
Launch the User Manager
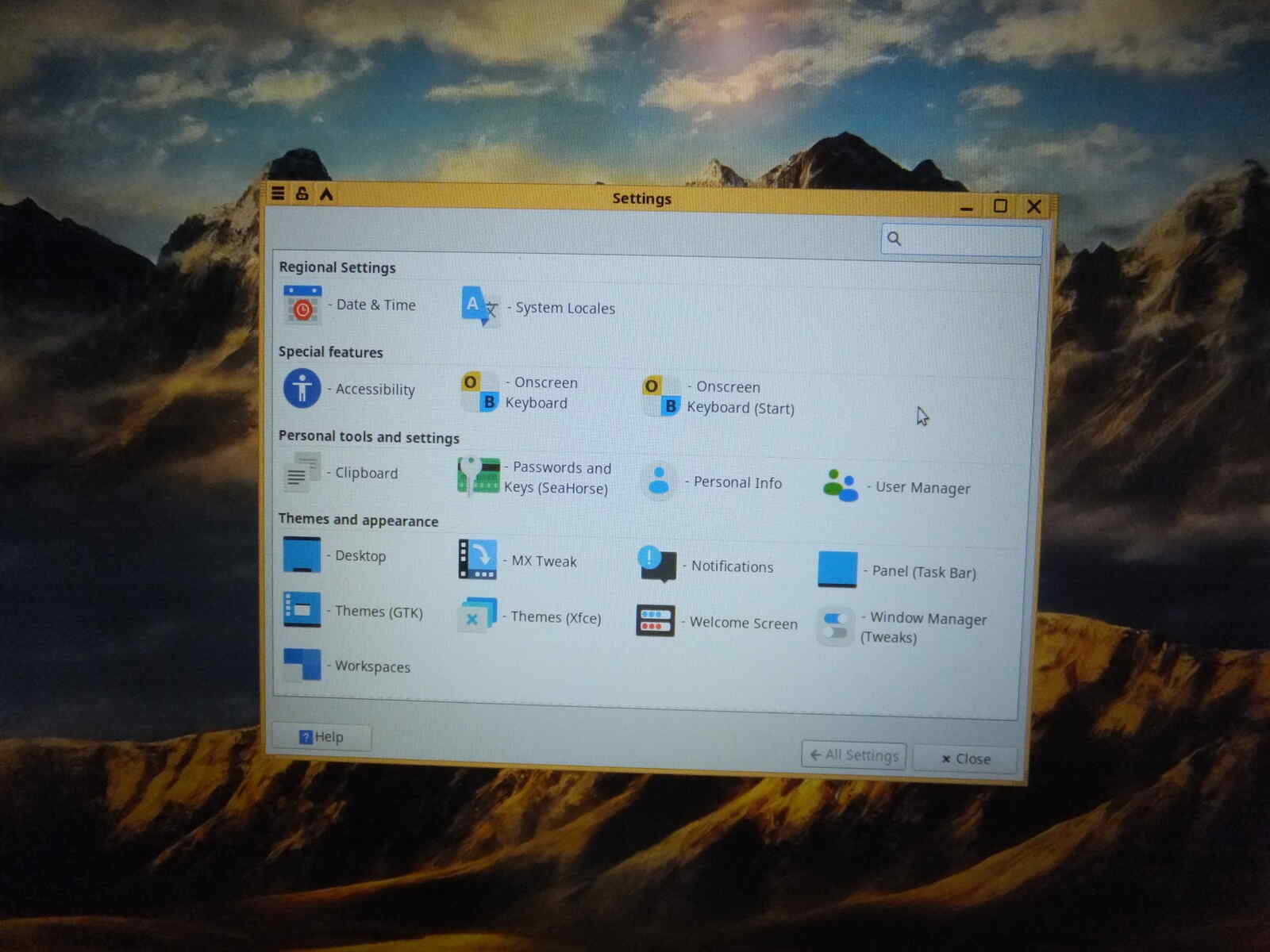click(896, 486)
